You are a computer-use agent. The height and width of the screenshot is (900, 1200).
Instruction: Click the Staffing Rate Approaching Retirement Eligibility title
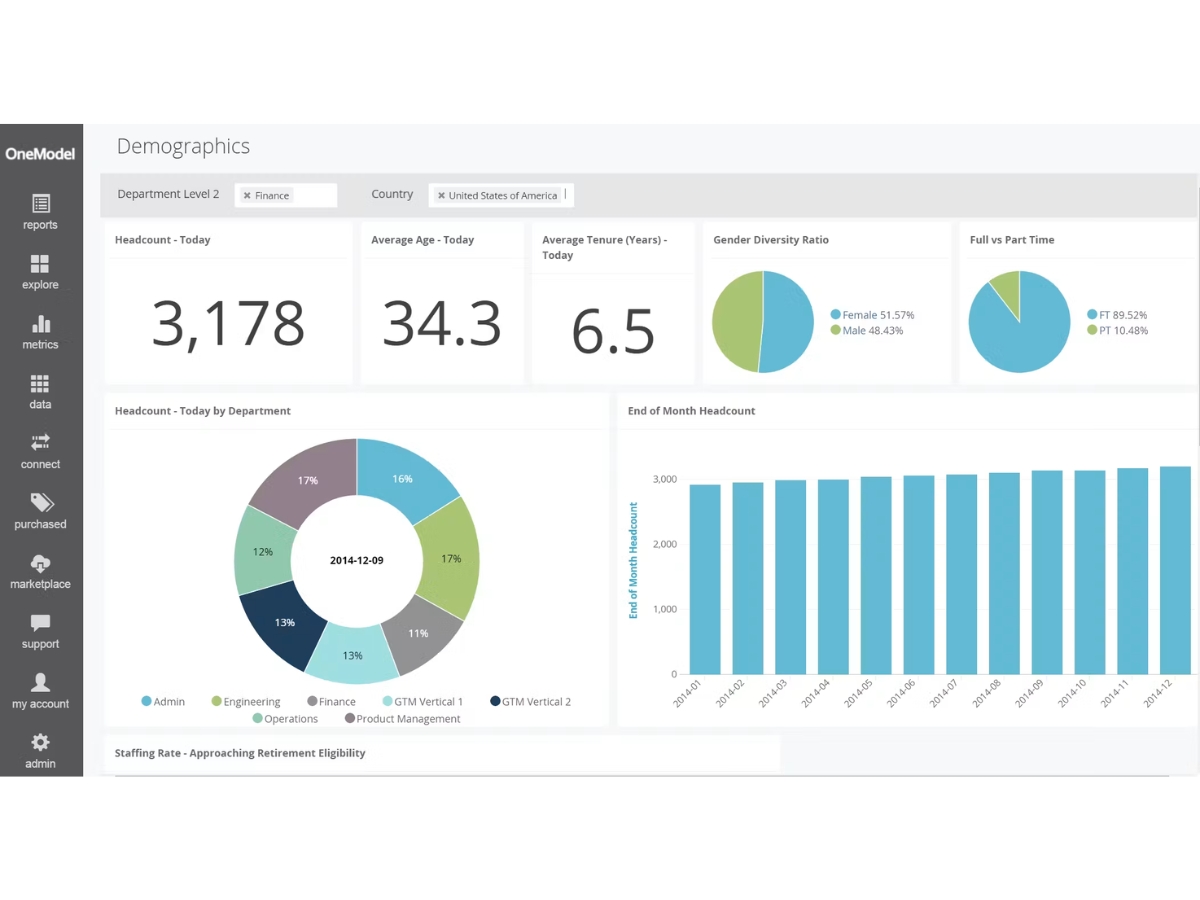[x=240, y=753]
